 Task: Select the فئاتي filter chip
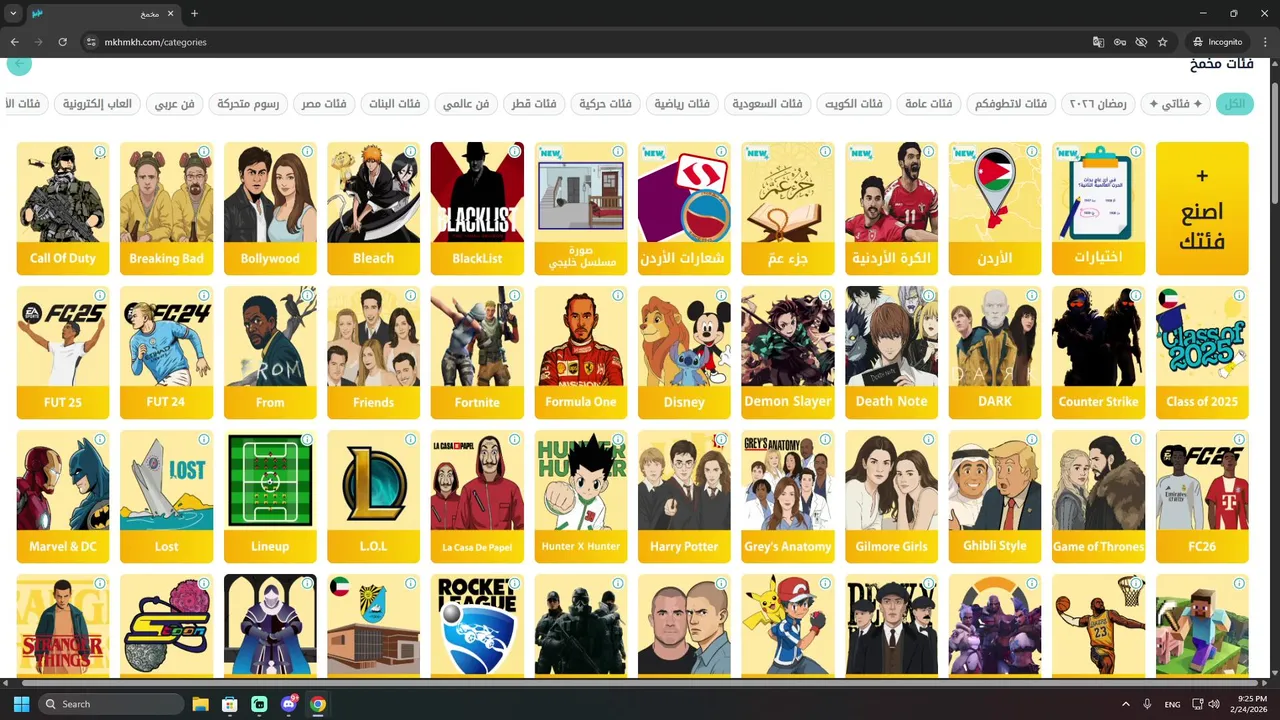coord(1175,104)
